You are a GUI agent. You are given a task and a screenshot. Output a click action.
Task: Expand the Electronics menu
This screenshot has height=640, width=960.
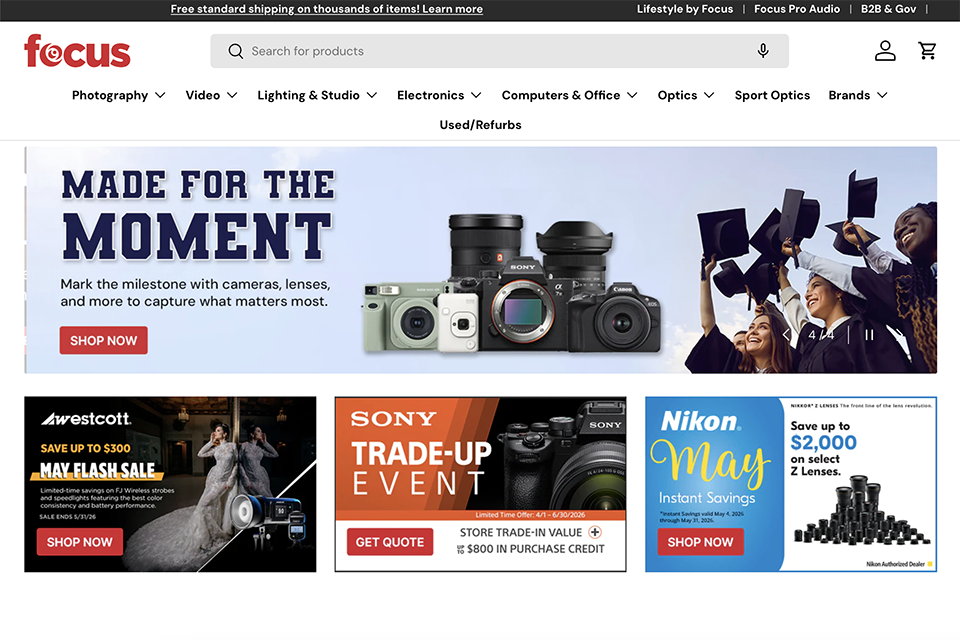439,96
